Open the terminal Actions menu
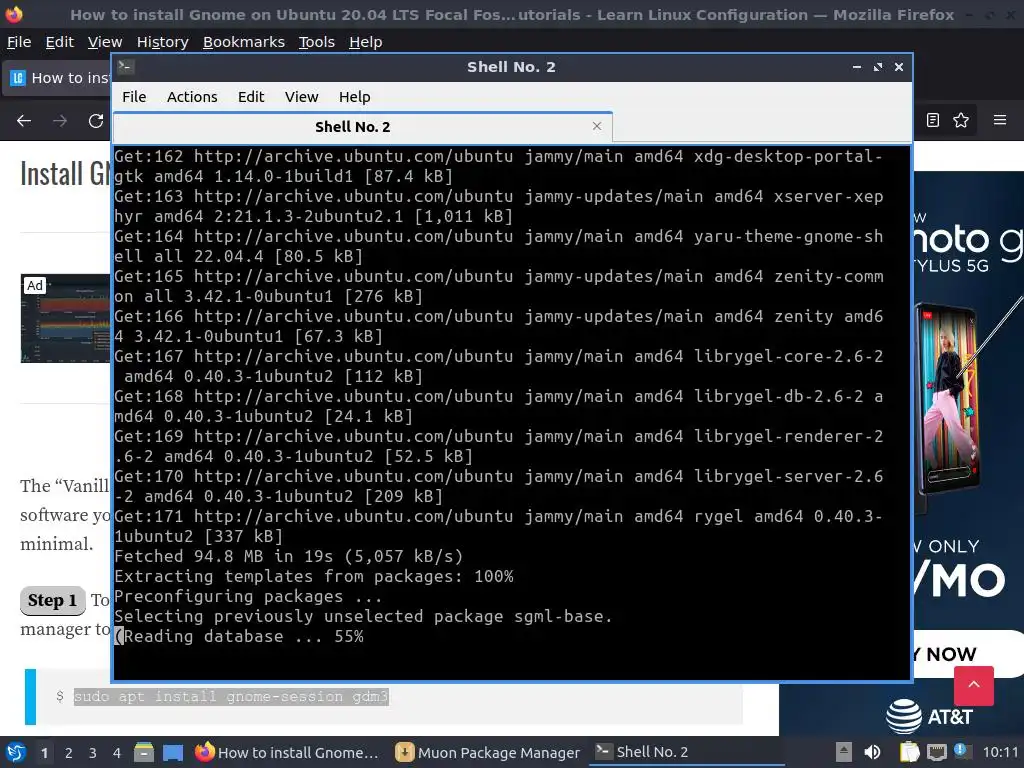This screenshot has width=1024, height=768. 192,97
